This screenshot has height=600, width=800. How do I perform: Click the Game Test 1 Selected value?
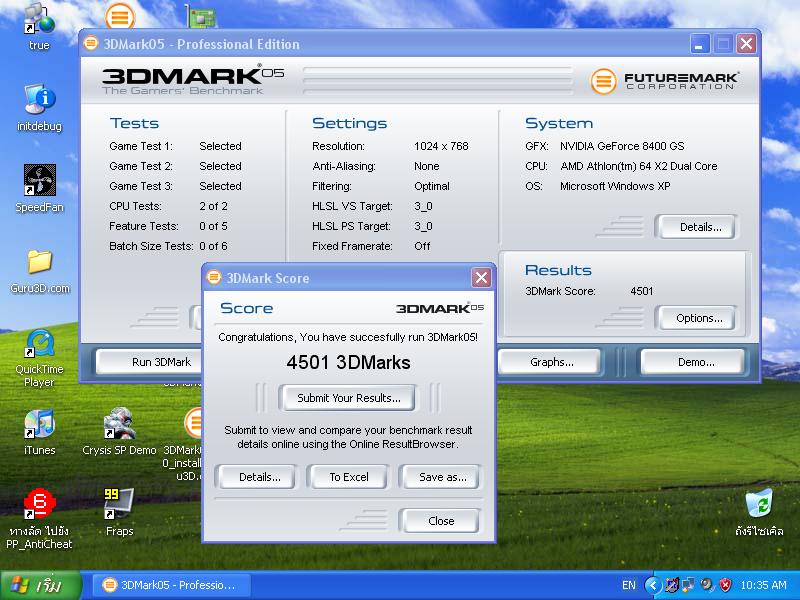point(220,146)
